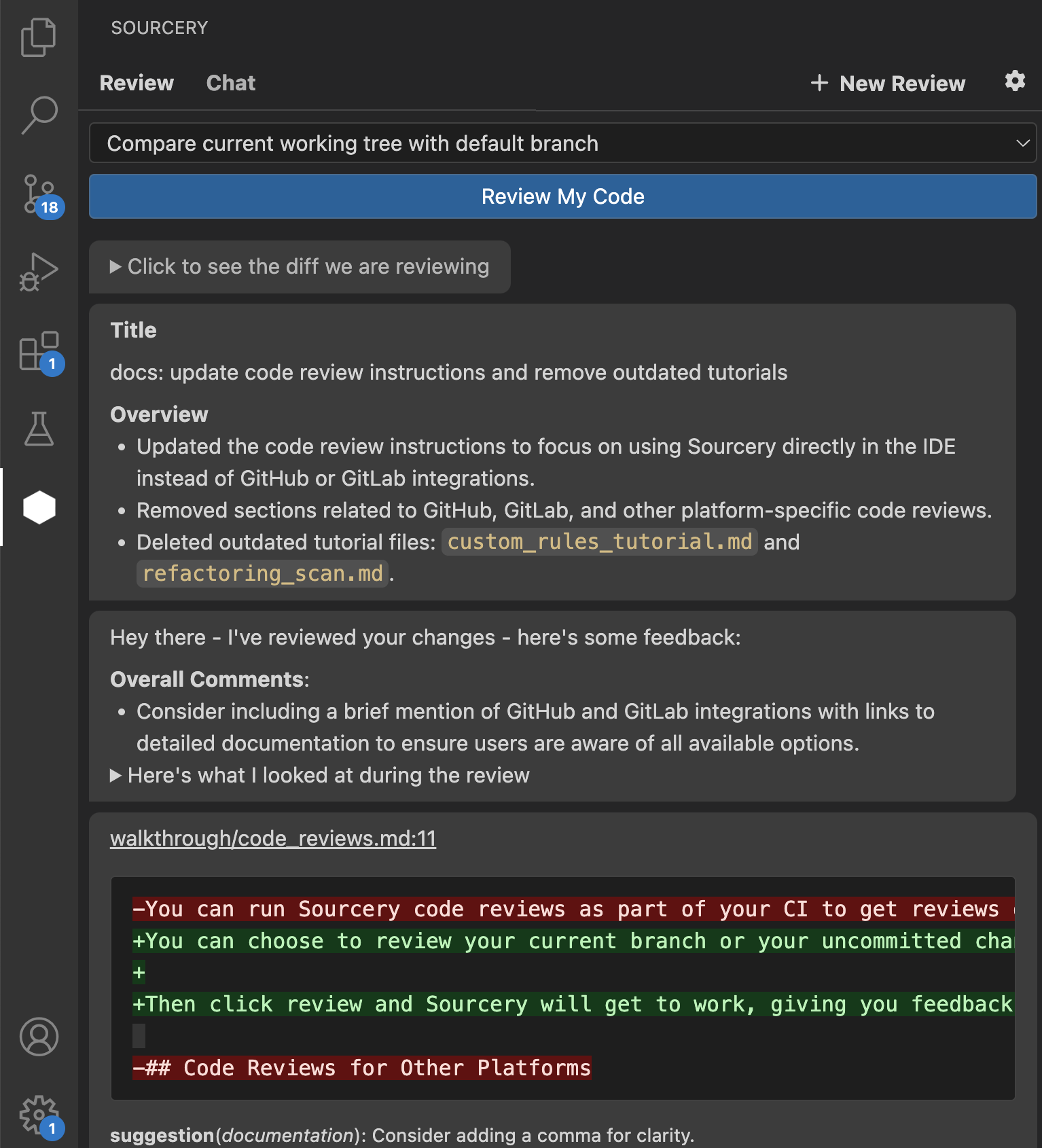Click the removed '## Code Reviews for Other Platforms' line

point(362,1068)
